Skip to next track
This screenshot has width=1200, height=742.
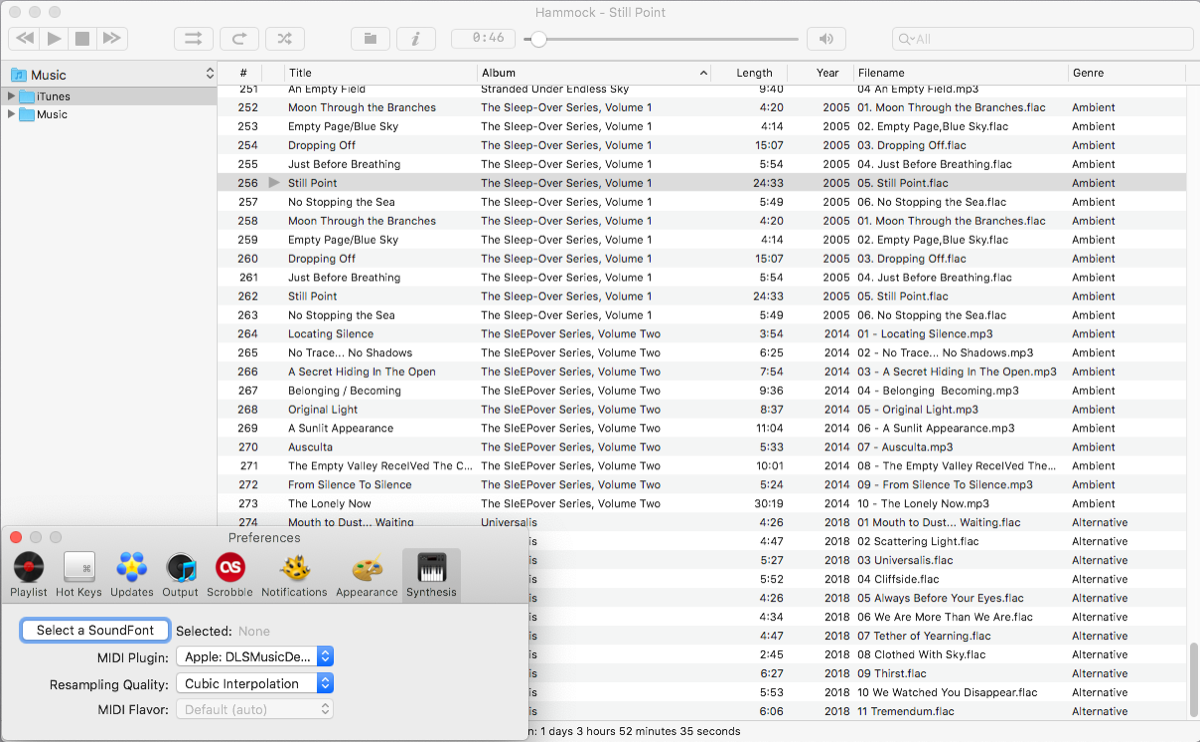click(x=112, y=39)
